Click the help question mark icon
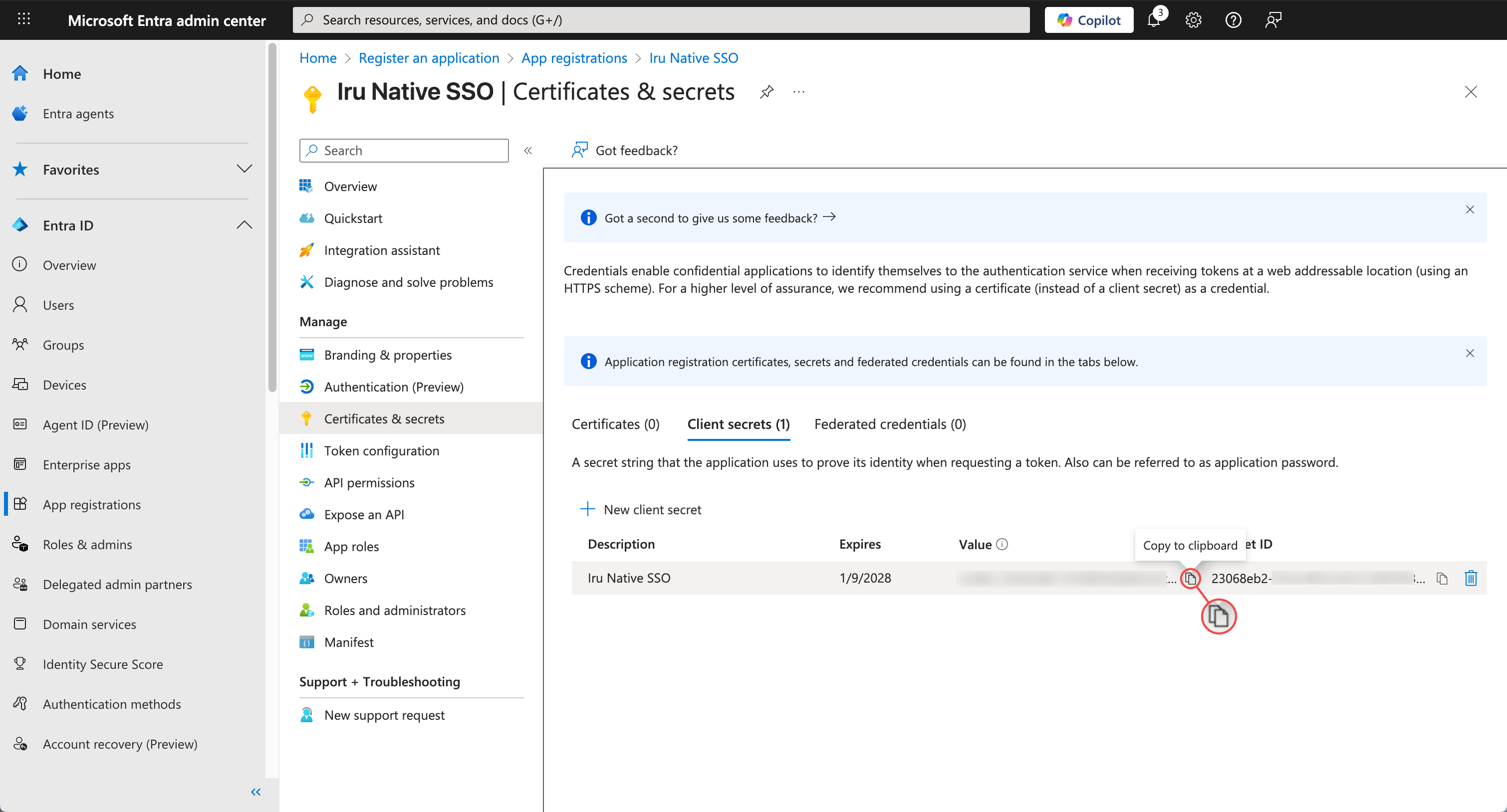 [1233, 20]
